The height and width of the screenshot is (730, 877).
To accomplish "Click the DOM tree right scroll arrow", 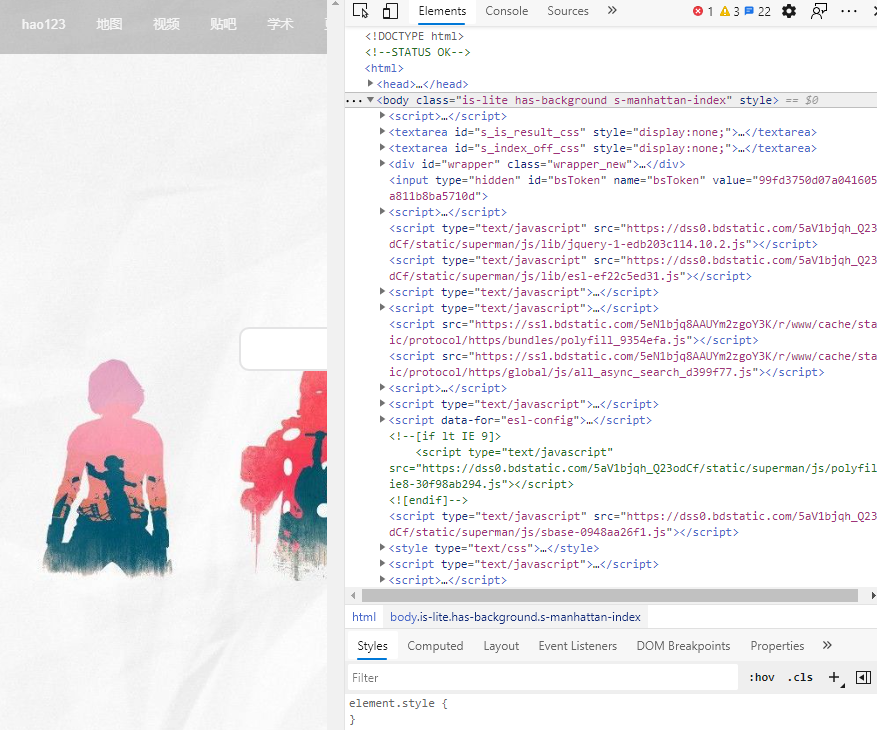I will click(x=872, y=595).
